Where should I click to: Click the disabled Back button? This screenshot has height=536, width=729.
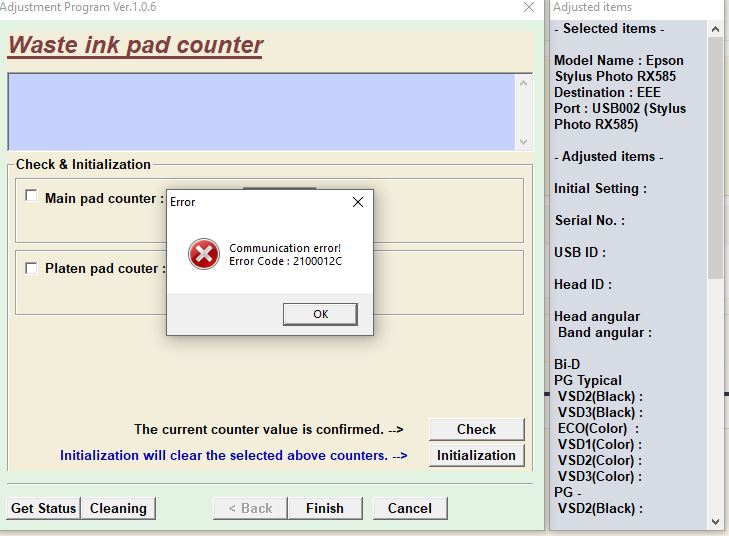(x=256, y=508)
